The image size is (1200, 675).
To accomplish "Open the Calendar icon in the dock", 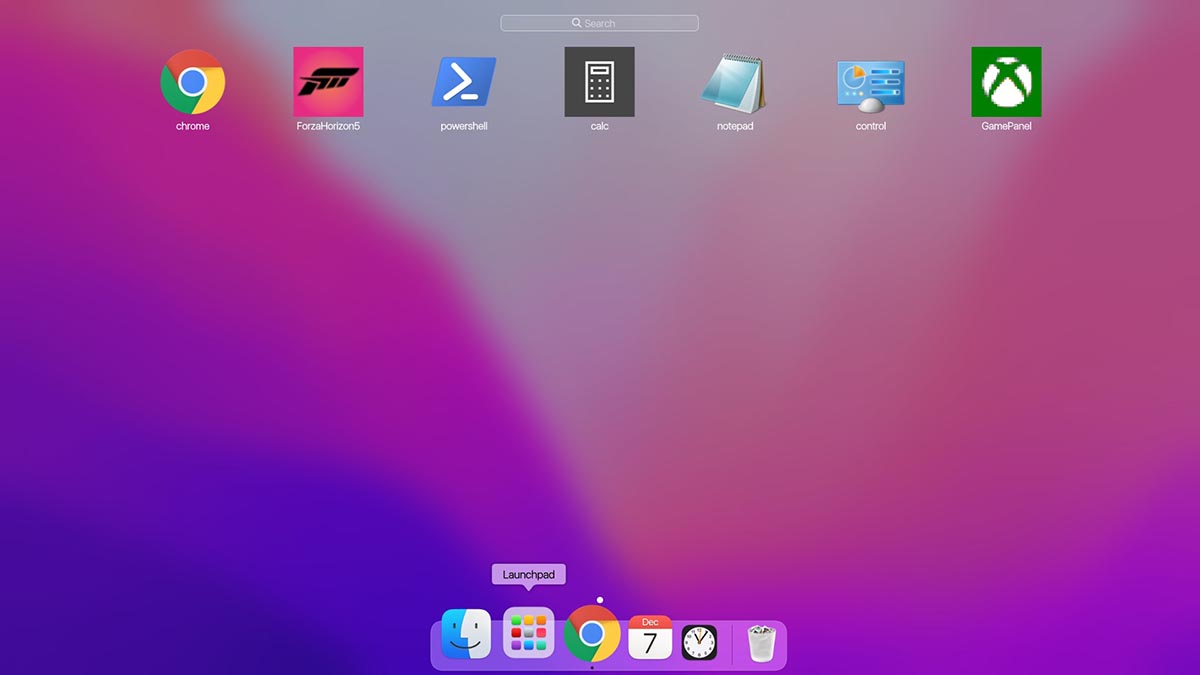I will 650,637.
